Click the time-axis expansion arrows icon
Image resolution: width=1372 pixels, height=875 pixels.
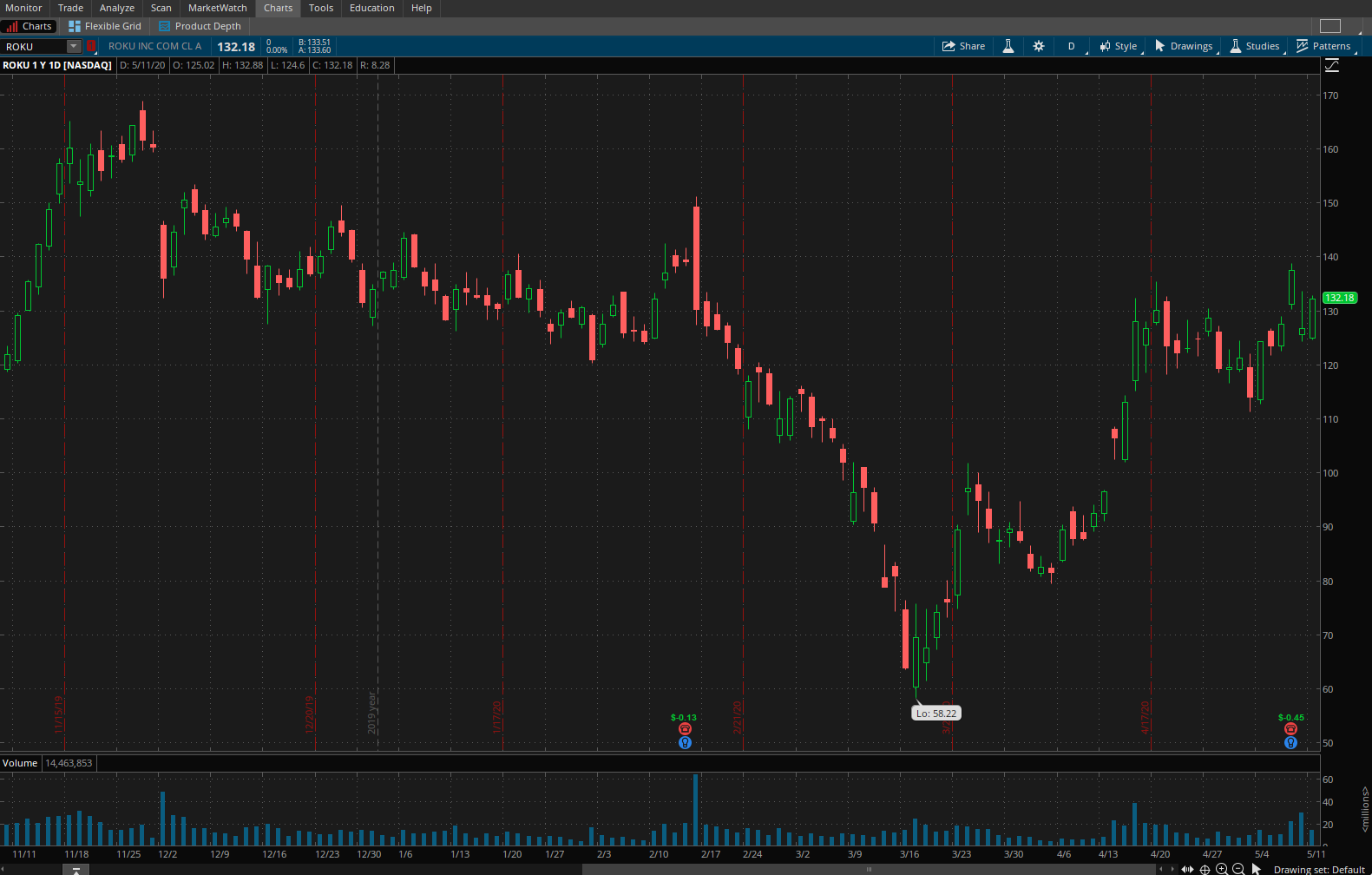tap(1187, 869)
